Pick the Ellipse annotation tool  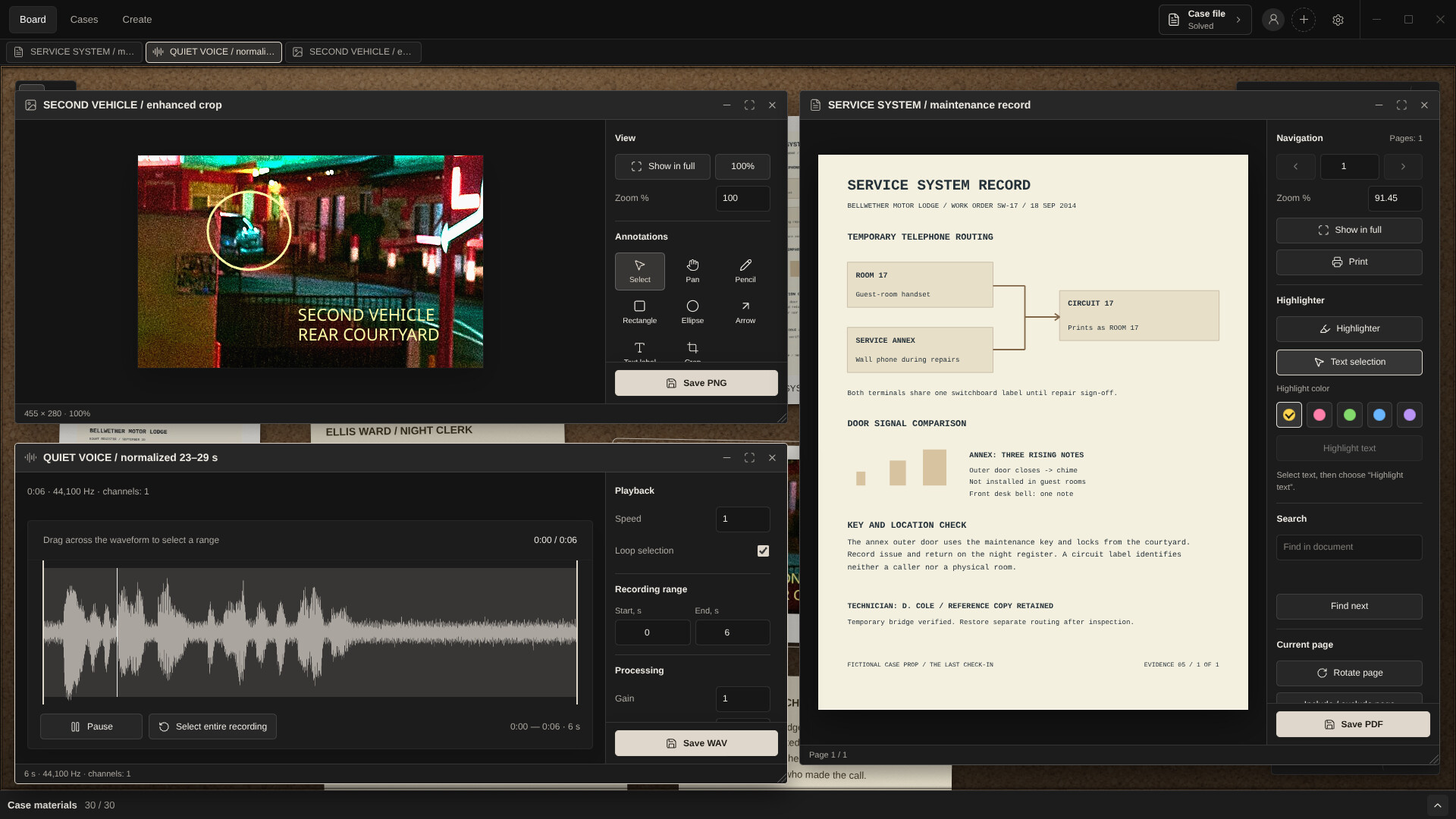pos(692,312)
